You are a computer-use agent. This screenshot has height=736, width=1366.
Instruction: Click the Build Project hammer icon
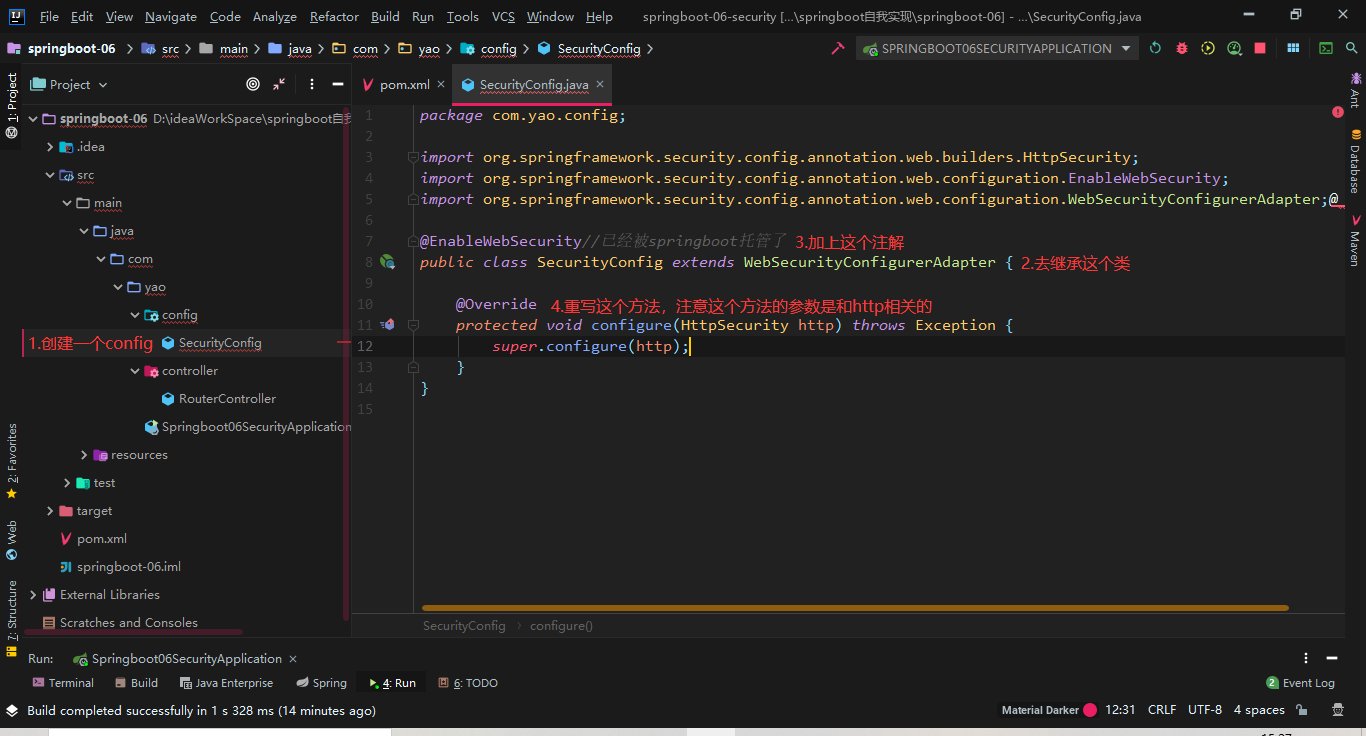point(838,48)
